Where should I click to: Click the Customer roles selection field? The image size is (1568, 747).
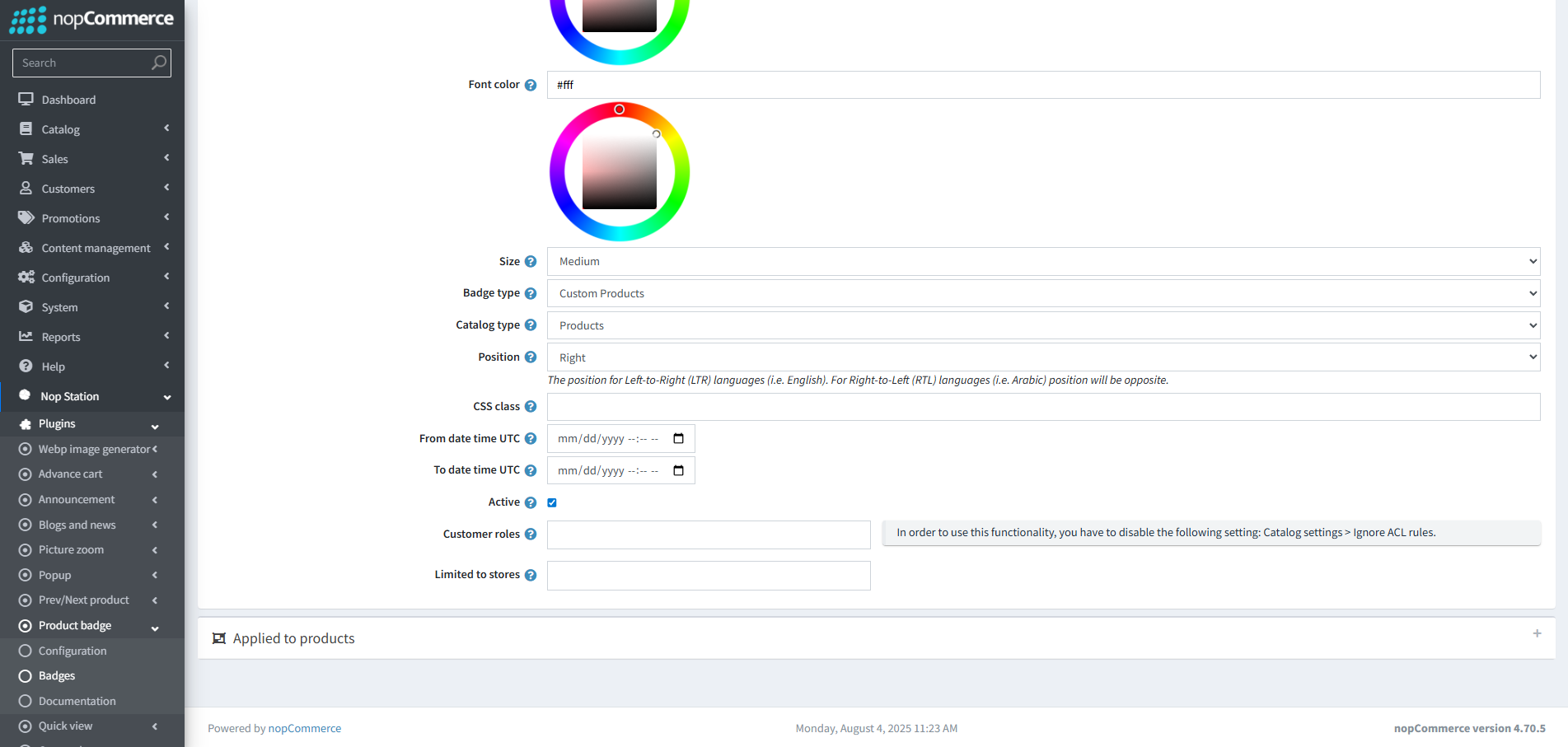[709, 535]
